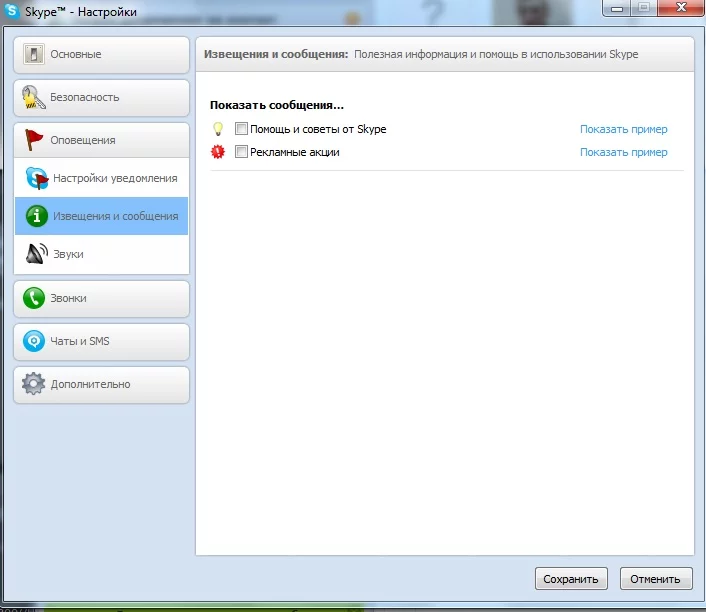The height and width of the screenshot is (612, 706).
Task: Click the blue chat bubble Чаты icon
Action: 34,341
